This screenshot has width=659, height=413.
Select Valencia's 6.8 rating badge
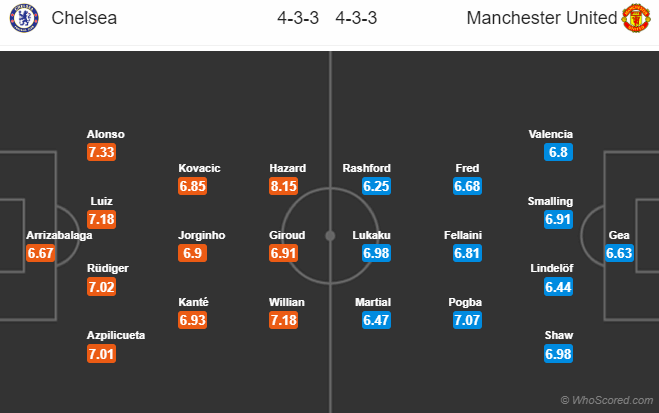558,152
